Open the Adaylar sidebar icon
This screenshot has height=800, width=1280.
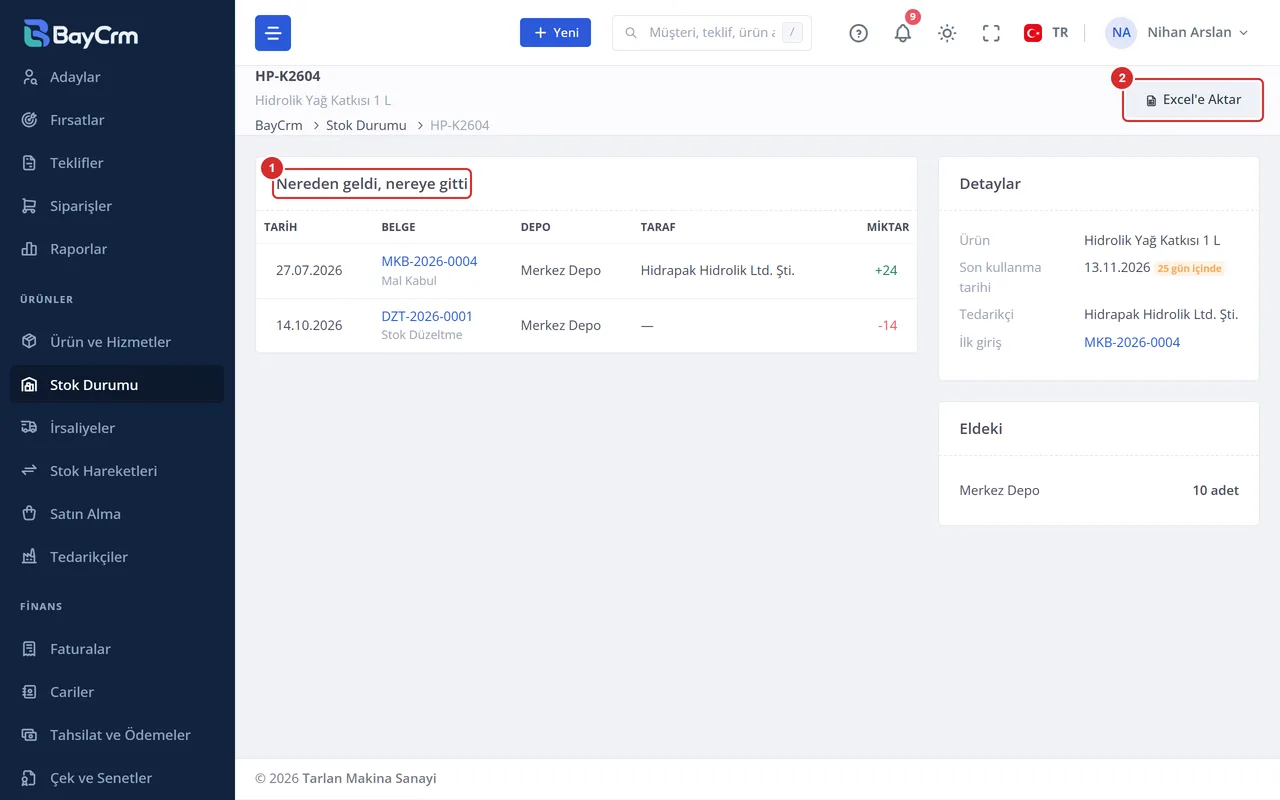tap(30, 77)
